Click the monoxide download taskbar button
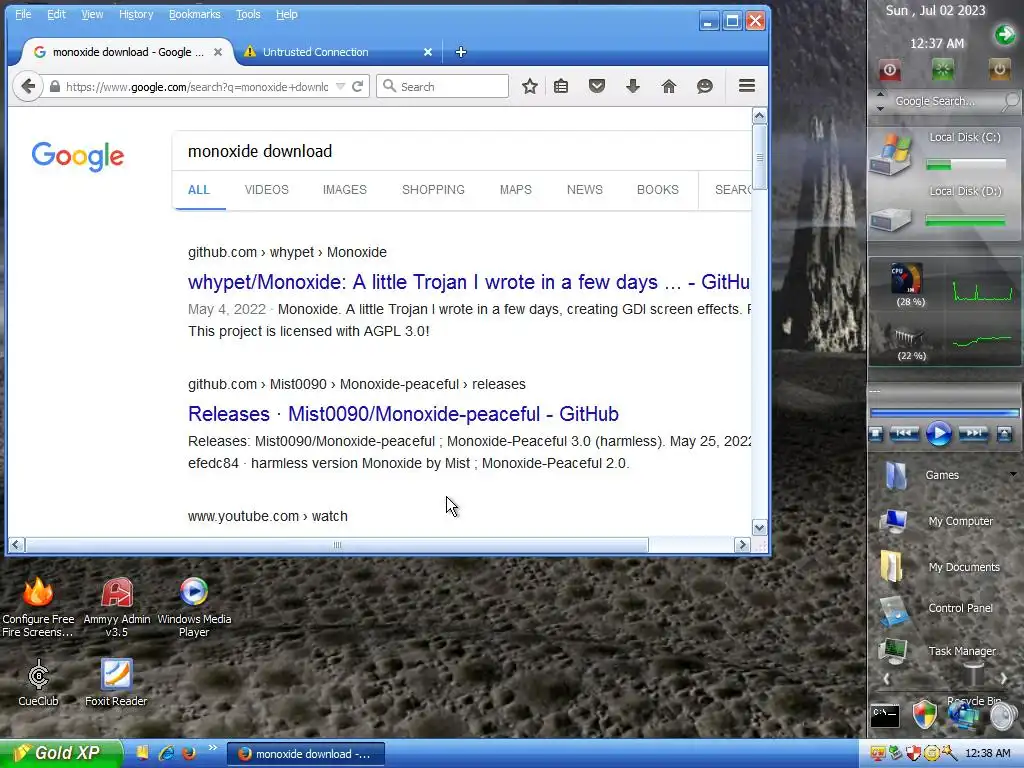Image resolution: width=1024 pixels, height=768 pixels. click(306, 754)
